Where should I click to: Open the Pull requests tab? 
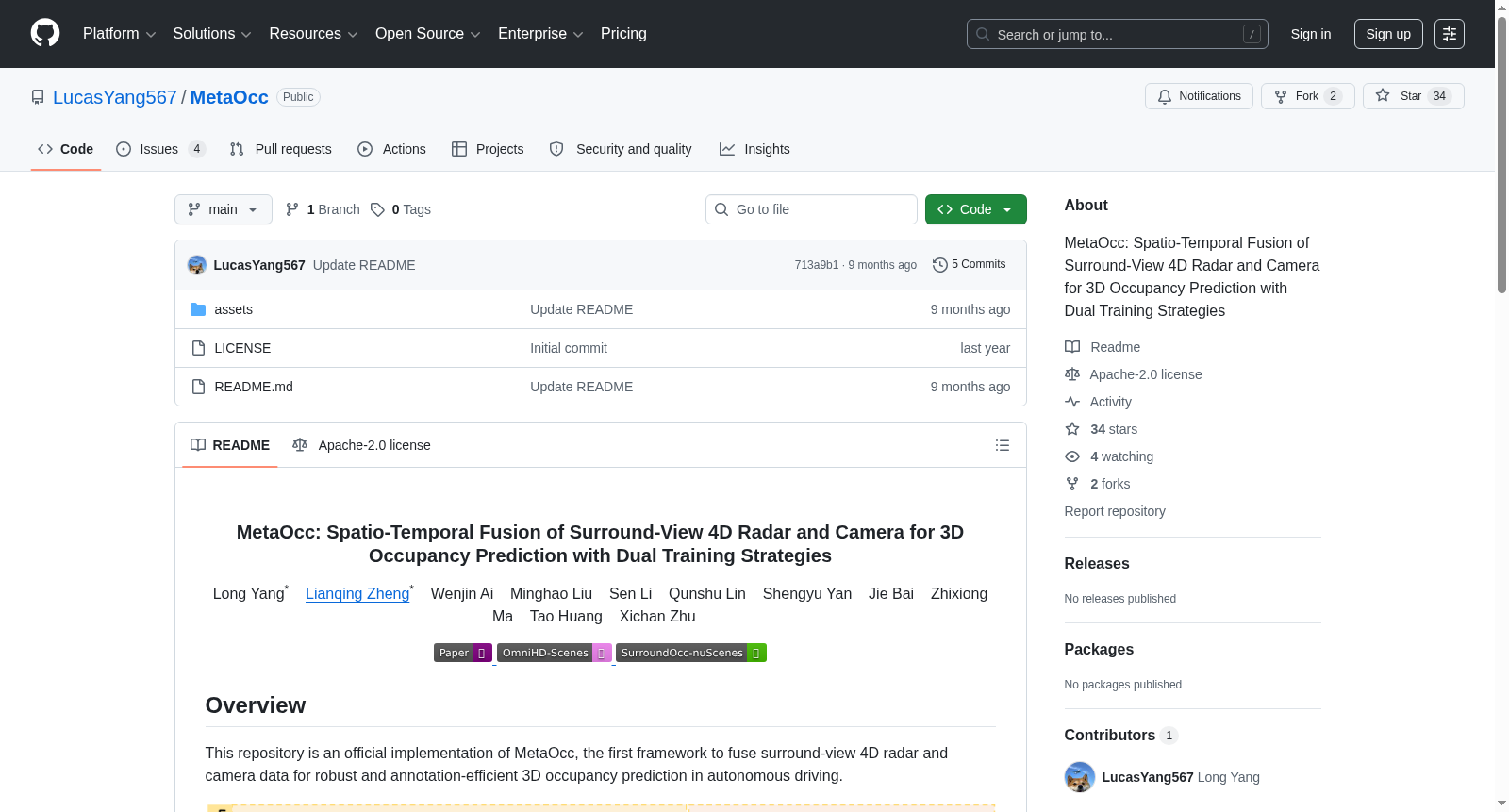[x=281, y=149]
